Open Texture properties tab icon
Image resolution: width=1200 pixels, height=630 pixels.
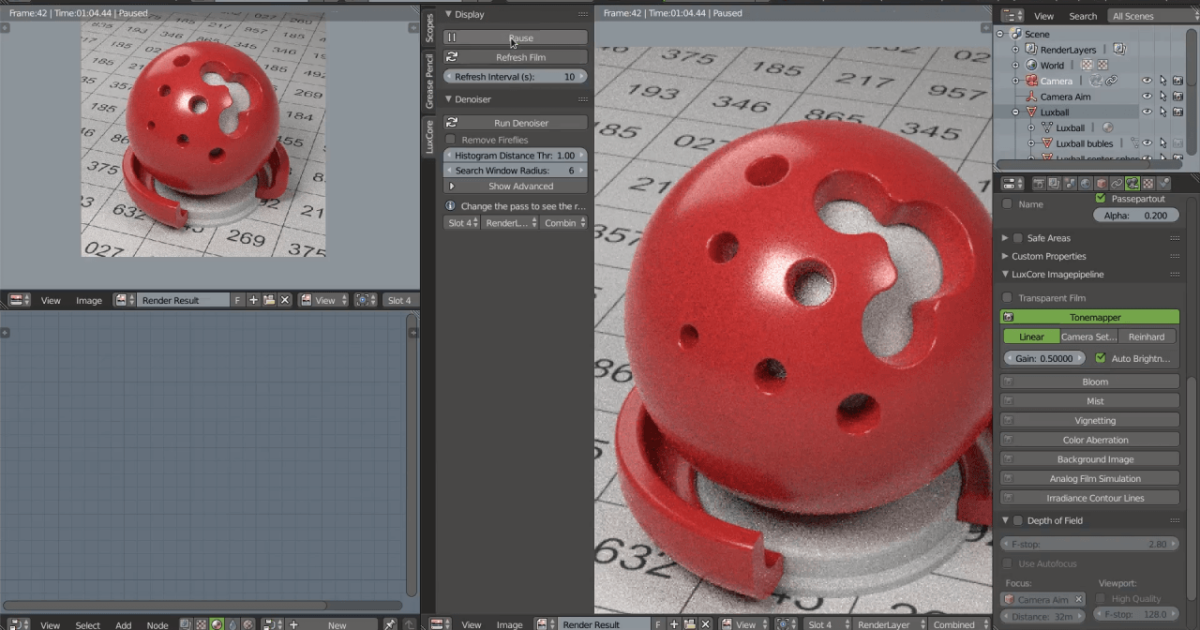tap(1149, 183)
